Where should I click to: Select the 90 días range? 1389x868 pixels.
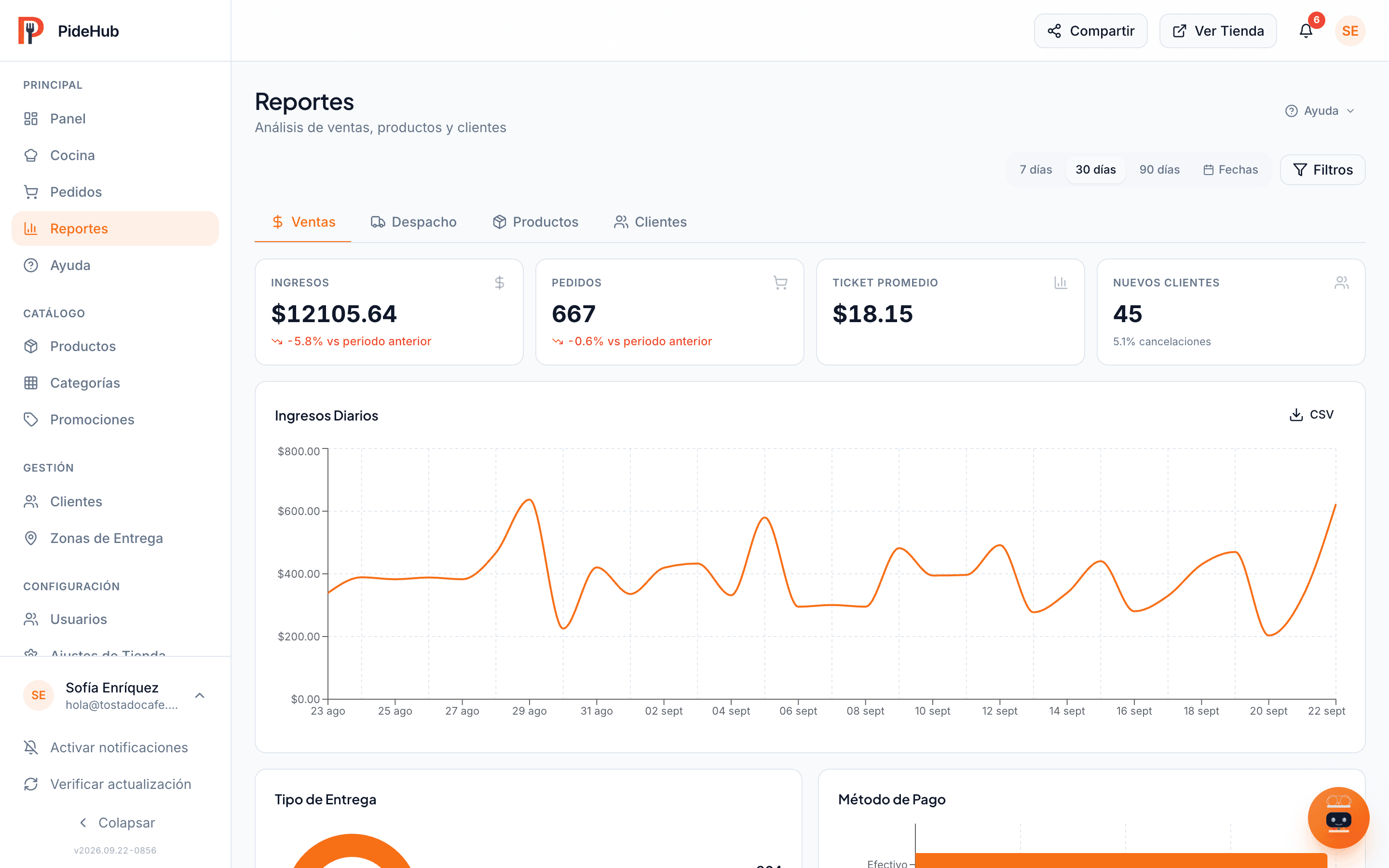pyautogui.click(x=1159, y=170)
